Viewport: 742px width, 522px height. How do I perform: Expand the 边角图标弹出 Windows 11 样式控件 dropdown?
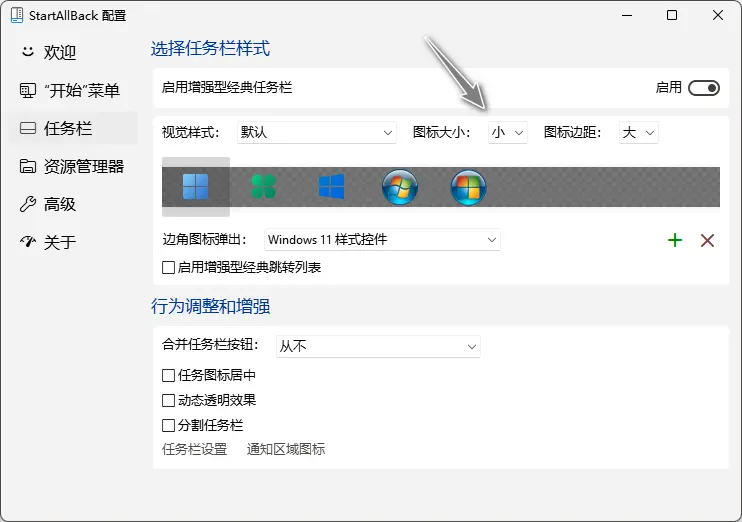click(382, 240)
